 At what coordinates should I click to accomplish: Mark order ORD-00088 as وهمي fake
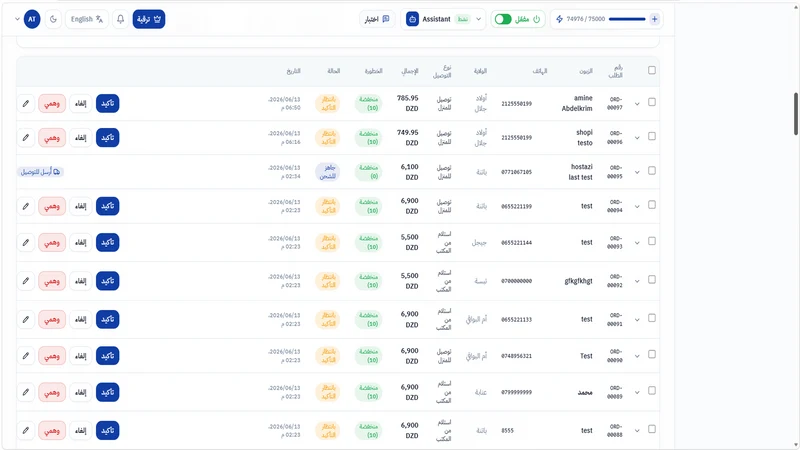coord(52,431)
